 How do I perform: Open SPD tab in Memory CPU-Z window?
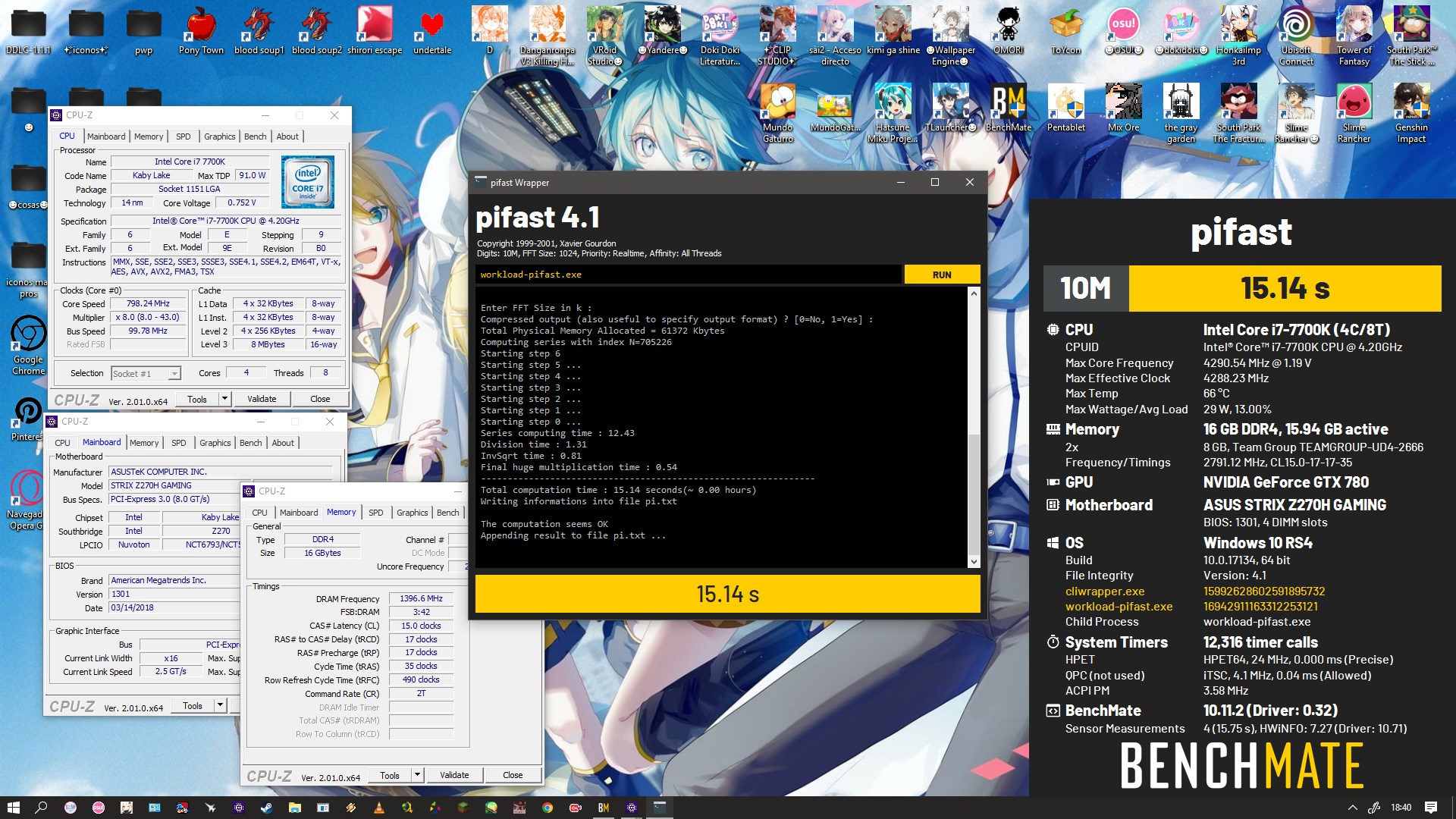(376, 513)
